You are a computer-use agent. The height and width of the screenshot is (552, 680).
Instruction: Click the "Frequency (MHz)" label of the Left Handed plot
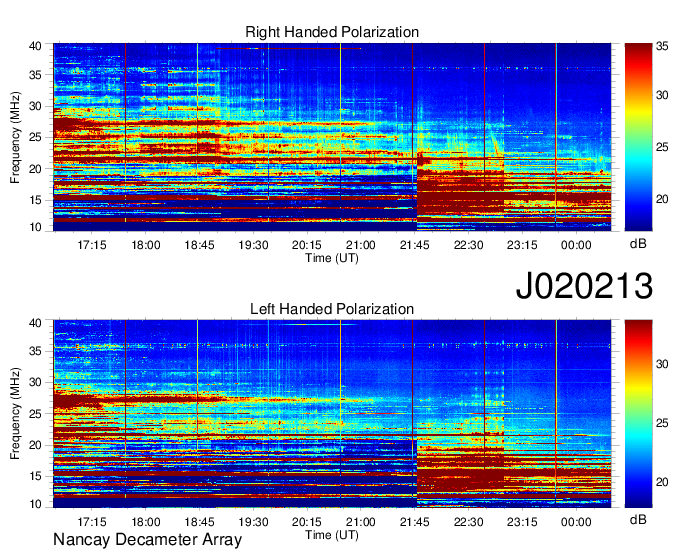tap(15, 414)
